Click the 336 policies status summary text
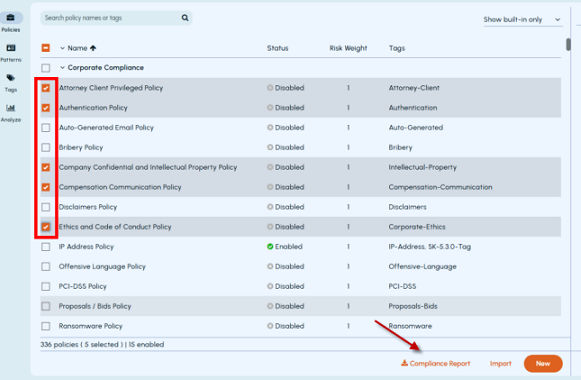The height and width of the screenshot is (380, 581). pyautogui.click(x=102, y=344)
